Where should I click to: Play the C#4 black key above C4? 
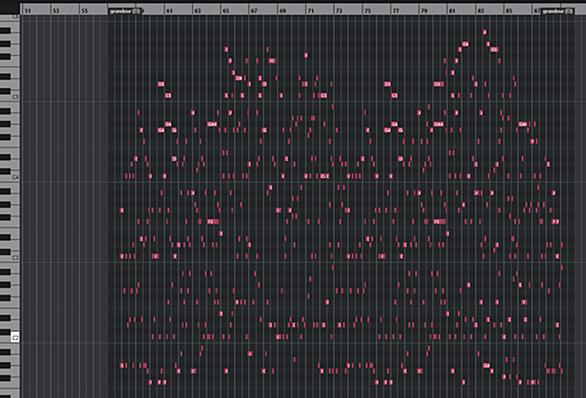pyautogui.click(x=5, y=171)
